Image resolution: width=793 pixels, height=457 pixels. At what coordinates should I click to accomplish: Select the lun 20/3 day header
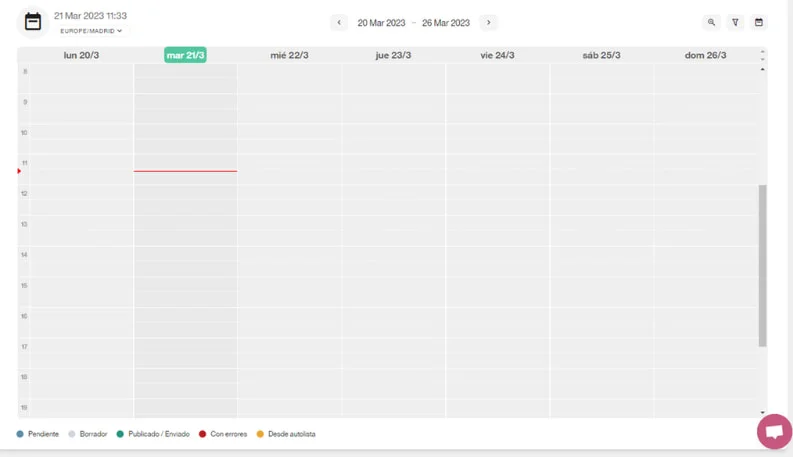click(81, 55)
